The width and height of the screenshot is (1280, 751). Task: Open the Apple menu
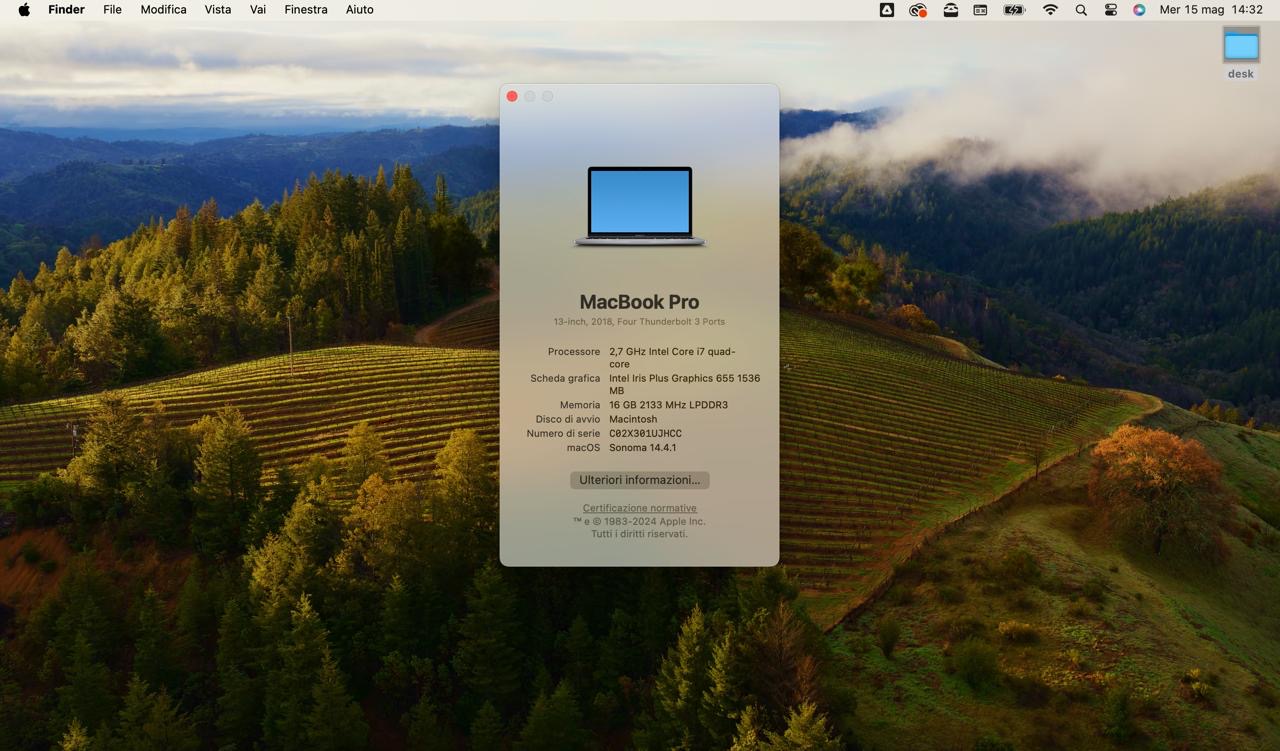[x=24, y=10]
